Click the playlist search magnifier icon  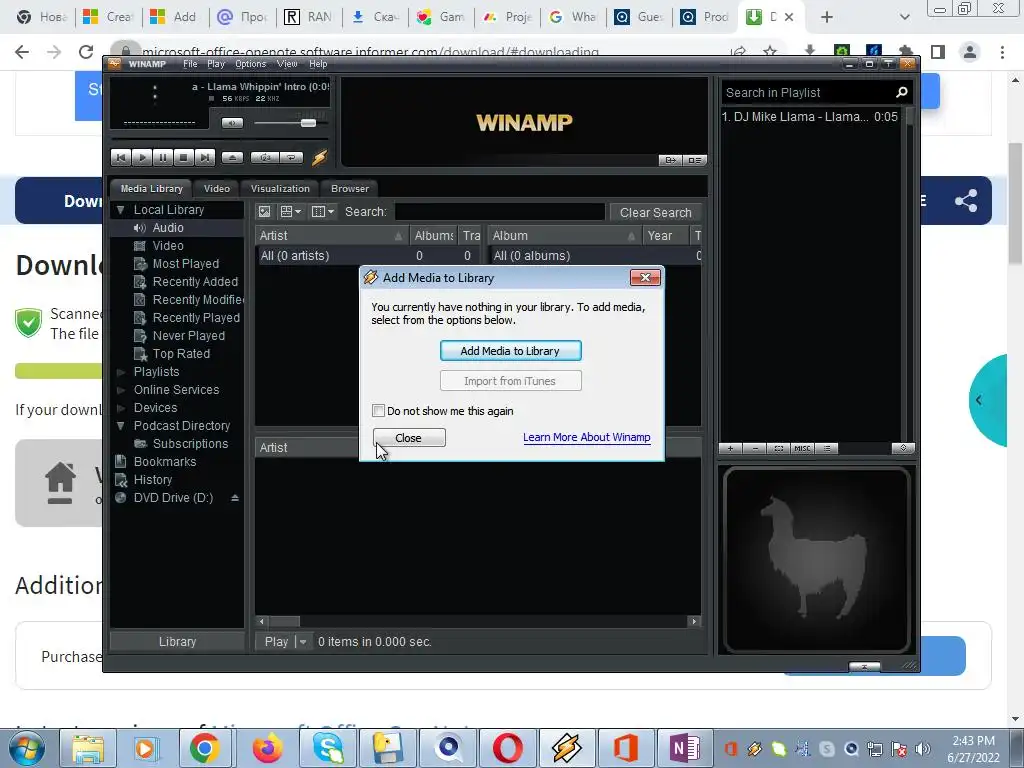point(902,93)
